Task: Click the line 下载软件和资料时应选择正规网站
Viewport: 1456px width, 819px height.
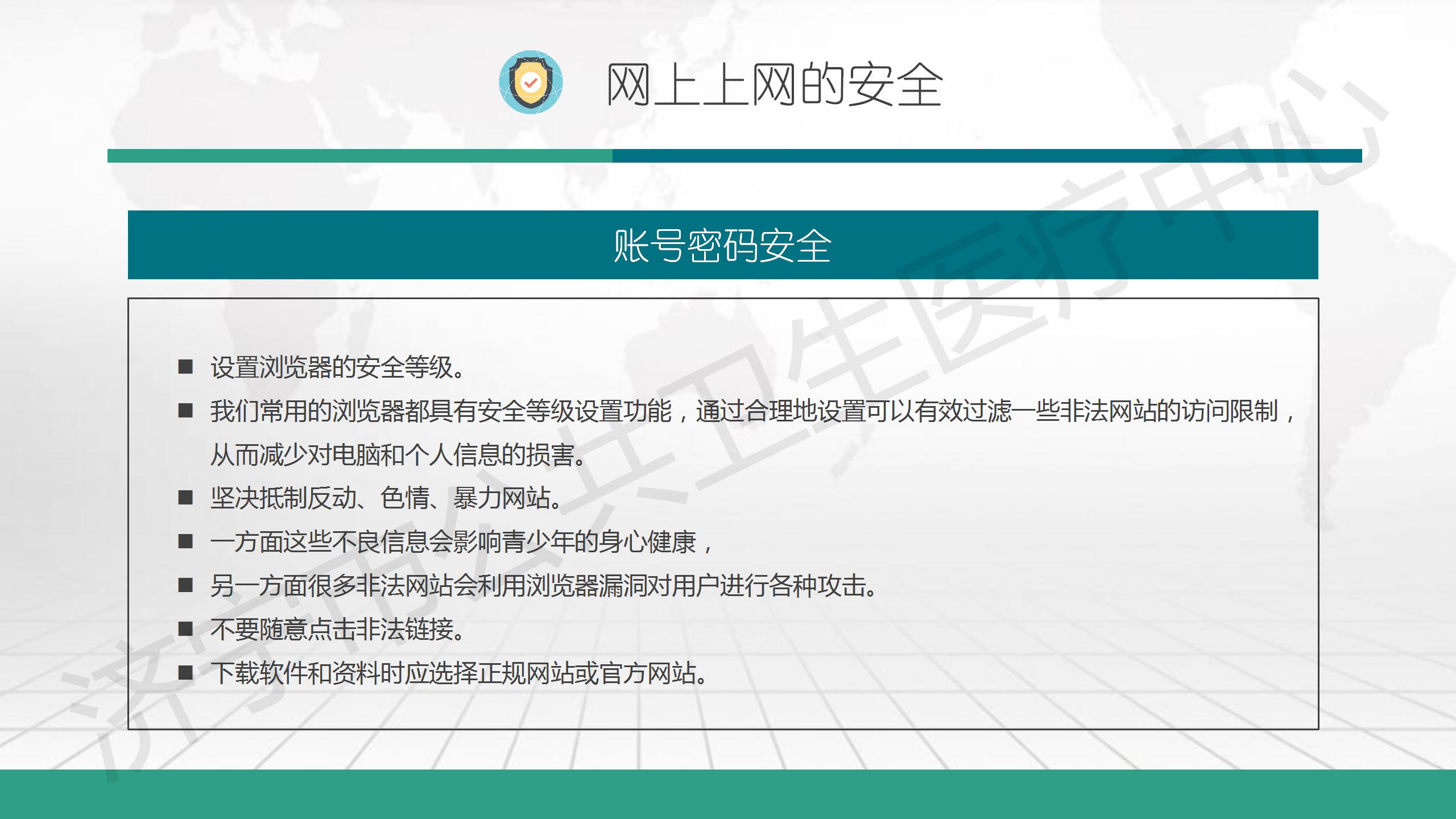Action: tap(458, 673)
